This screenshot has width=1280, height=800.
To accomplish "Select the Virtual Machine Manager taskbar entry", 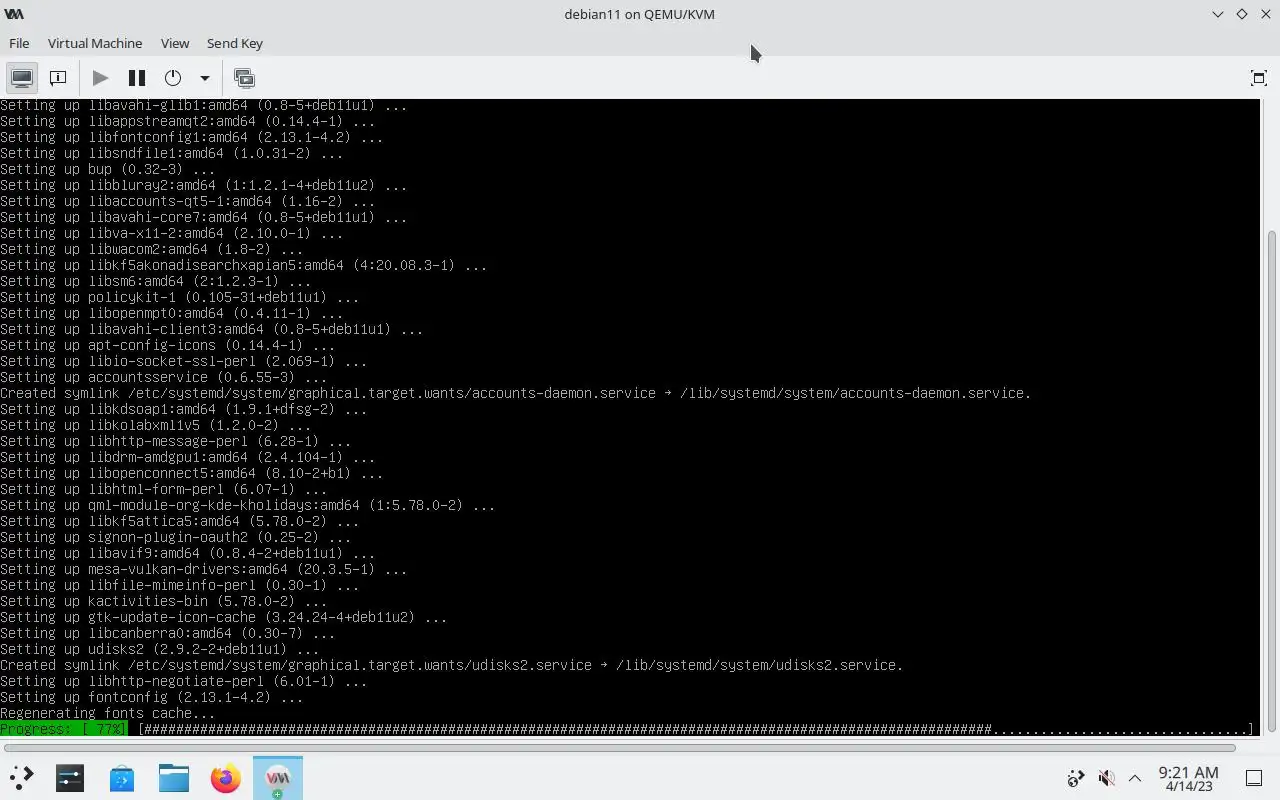I will coord(278,777).
